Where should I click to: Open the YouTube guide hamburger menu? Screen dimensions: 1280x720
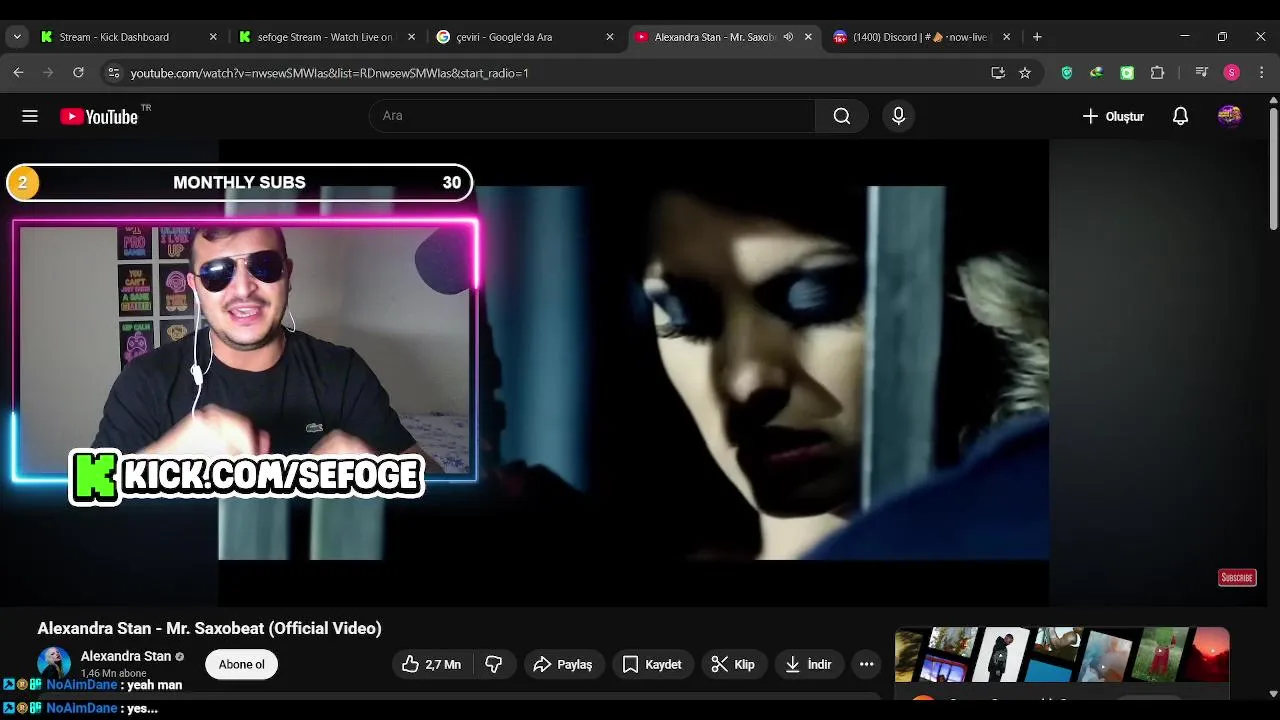tap(30, 116)
